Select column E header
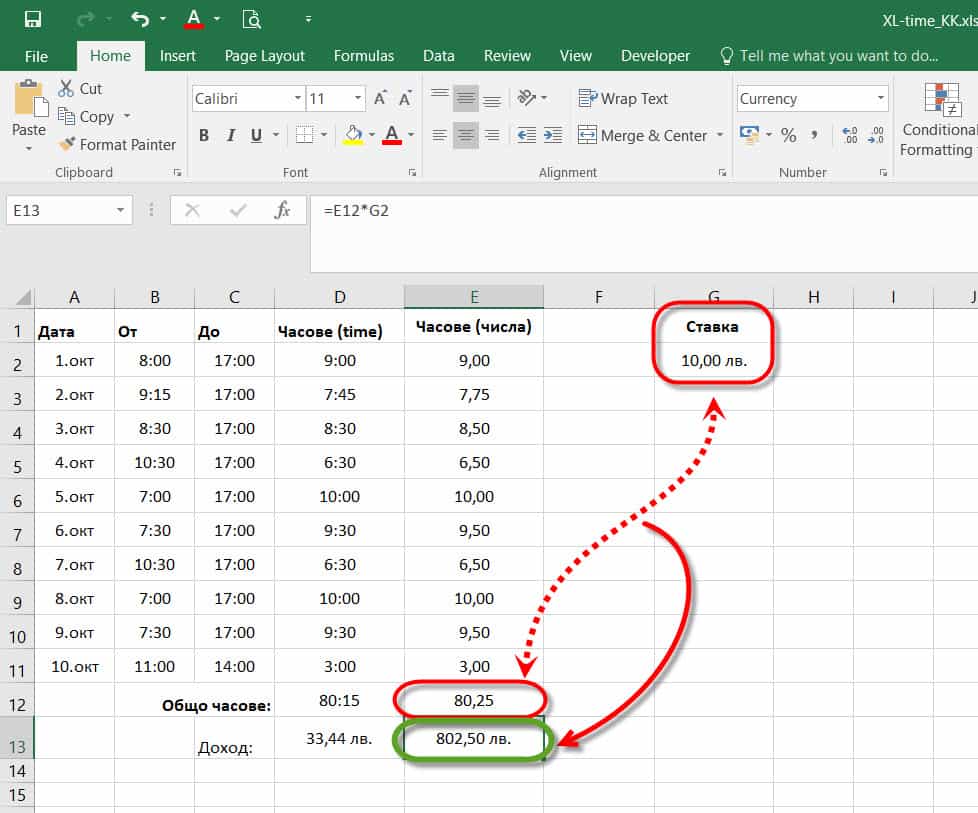The height and width of the screenshot is (813, 978). [x=474, y=297]
